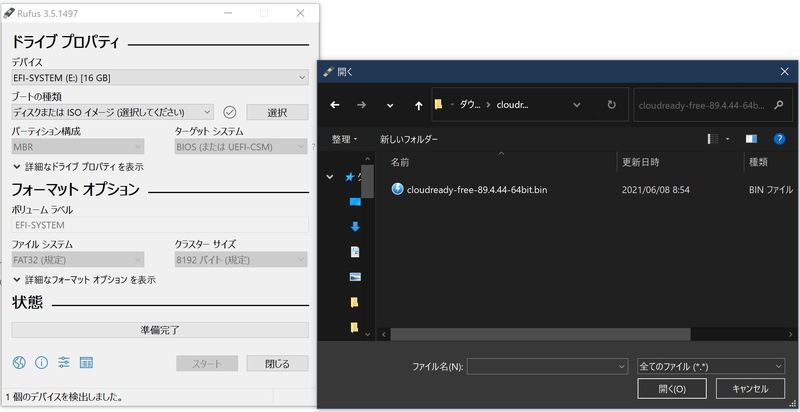Viewport: 800px width, 412px height.
Task: Go up one folder level
Action: (x=418, y=105)
